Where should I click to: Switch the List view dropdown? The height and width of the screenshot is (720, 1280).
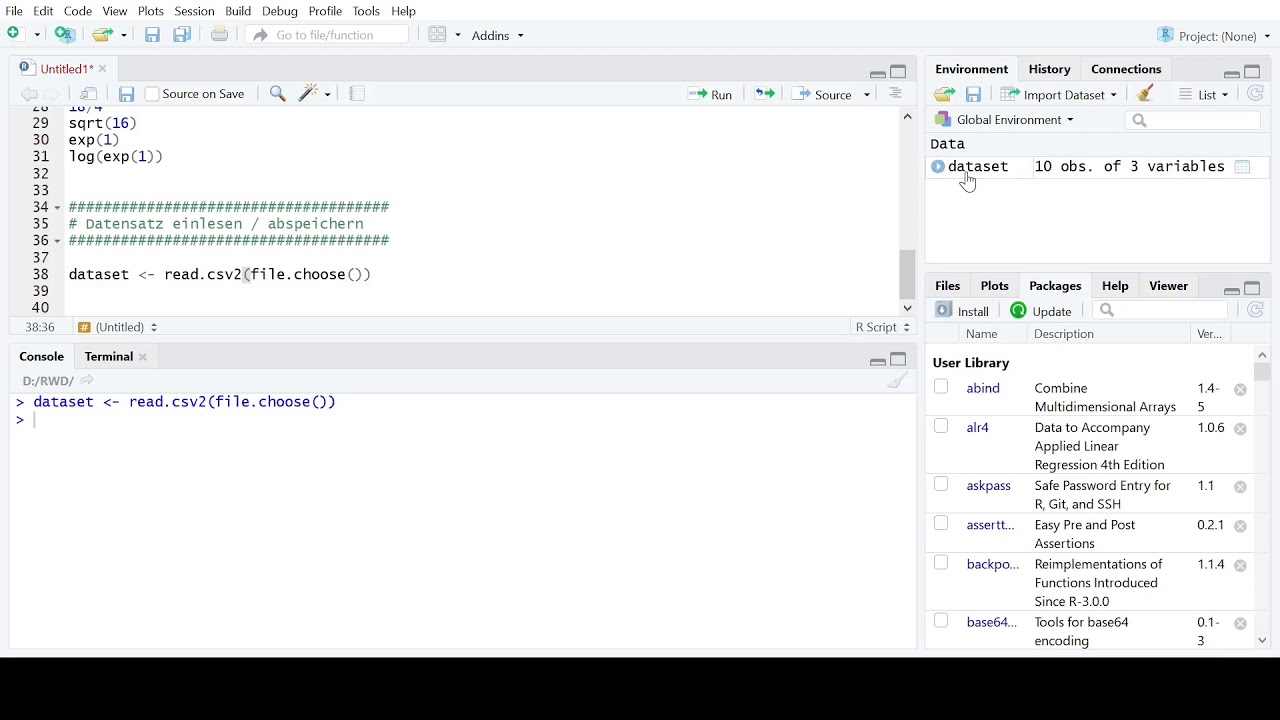(1204, 95)
